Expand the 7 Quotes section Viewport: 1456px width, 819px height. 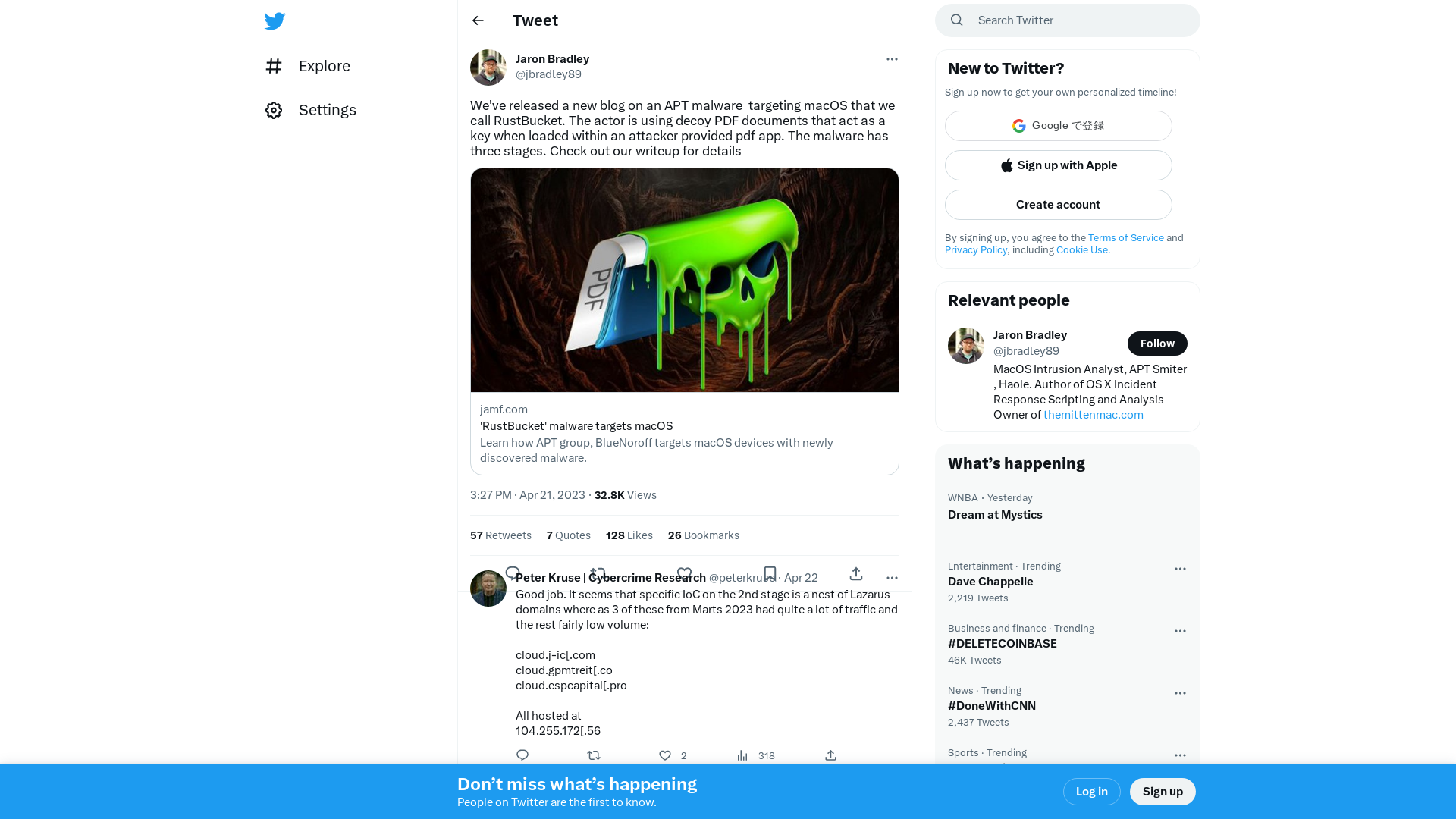point(569,535)
